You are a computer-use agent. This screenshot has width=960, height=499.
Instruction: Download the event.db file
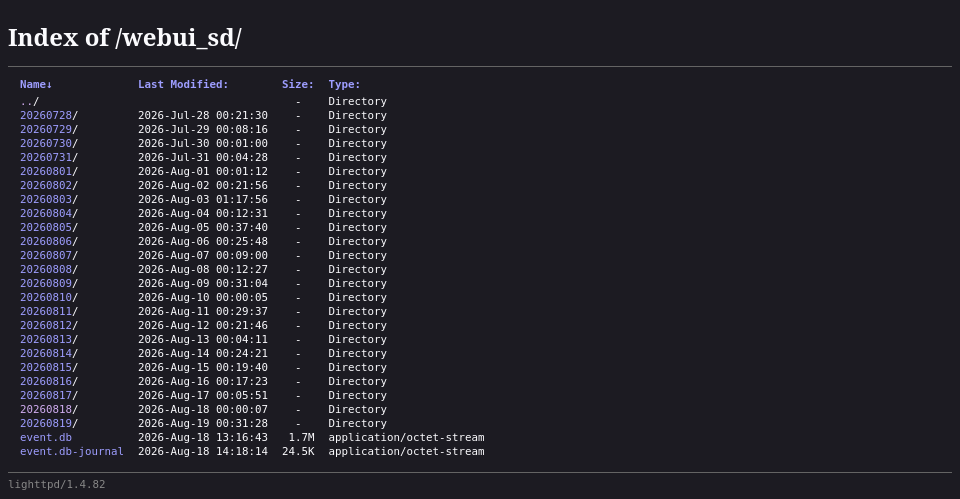tap(46, 438)
